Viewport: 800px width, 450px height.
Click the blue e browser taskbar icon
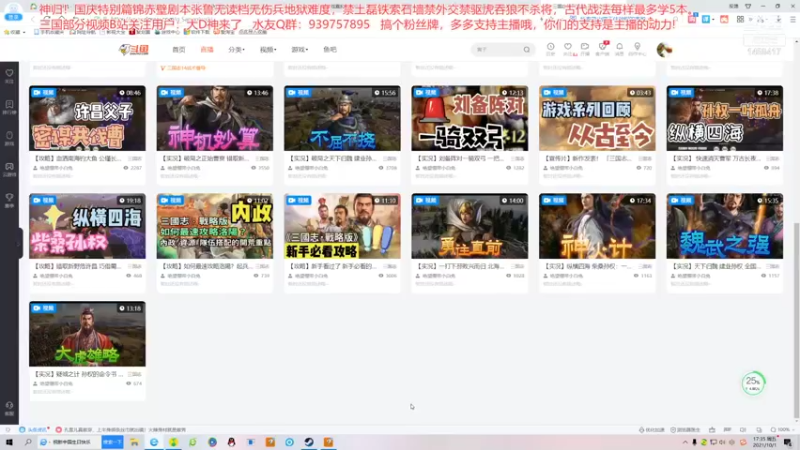coord(154,442)
